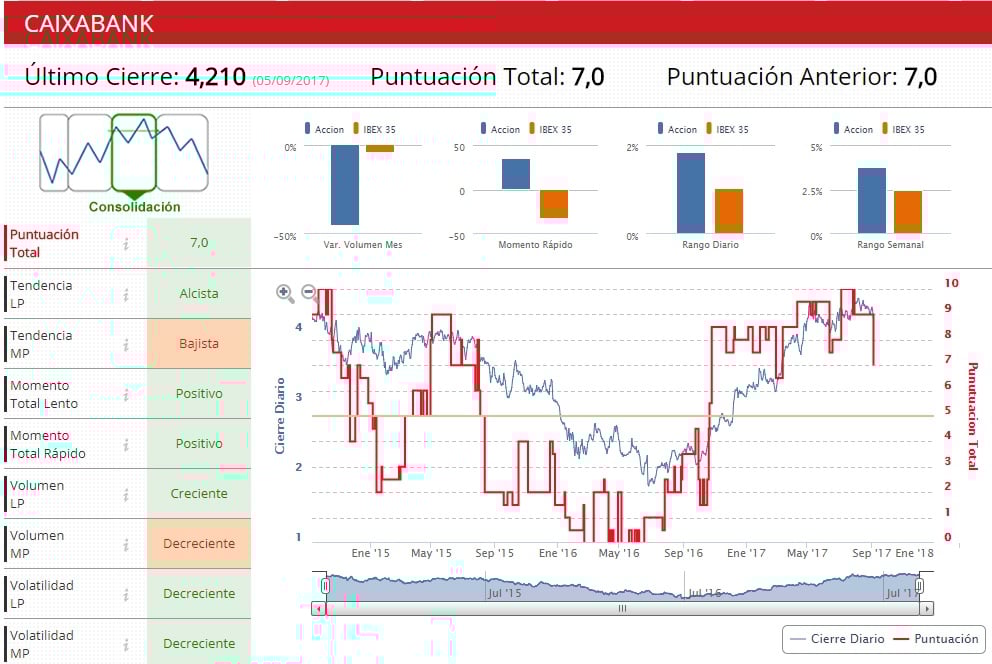Click the Volatilidad MP row label
This screenshot has height=664, width=992.
click(x=42, y=644)
